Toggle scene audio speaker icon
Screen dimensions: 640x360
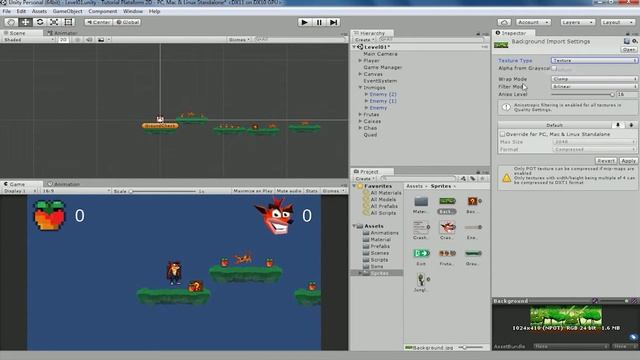[89, 40]
